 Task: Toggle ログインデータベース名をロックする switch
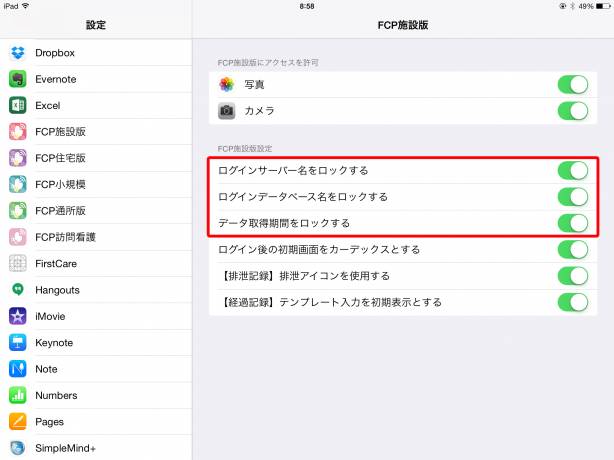[x=572, y=197]
